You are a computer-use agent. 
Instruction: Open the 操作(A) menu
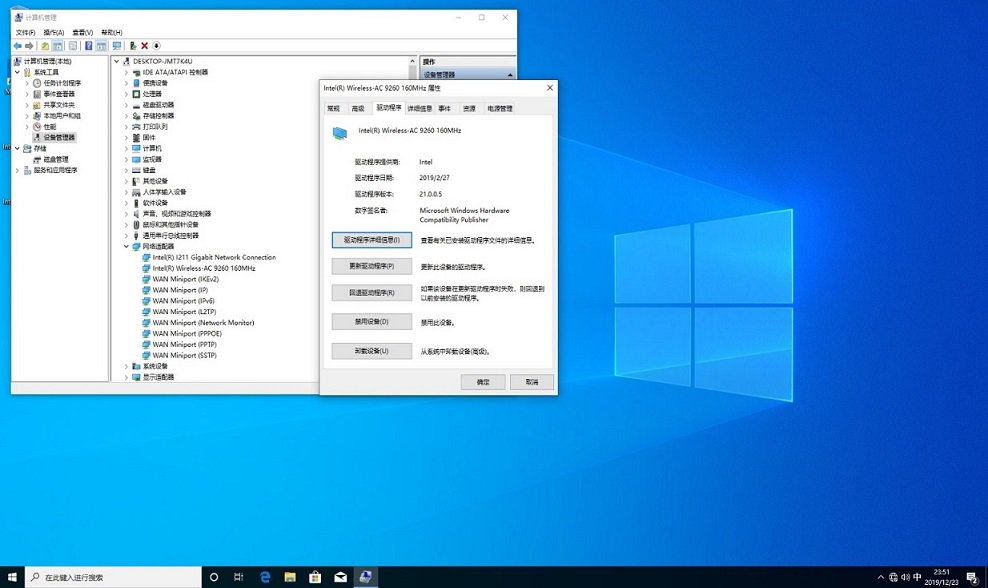point(53,32)
